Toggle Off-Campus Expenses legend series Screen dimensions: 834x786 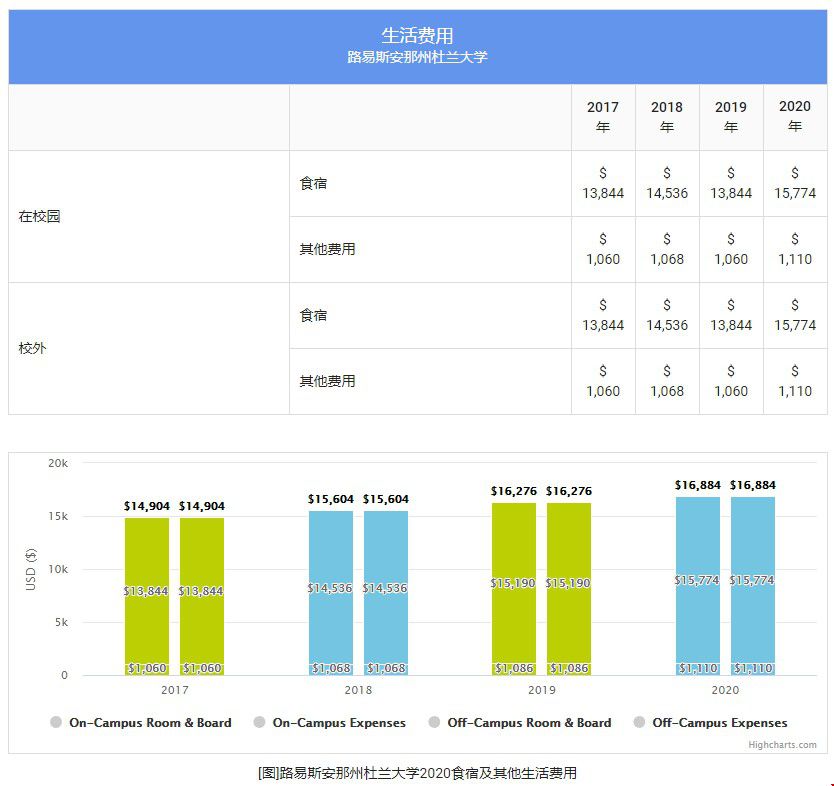[711, 723]
